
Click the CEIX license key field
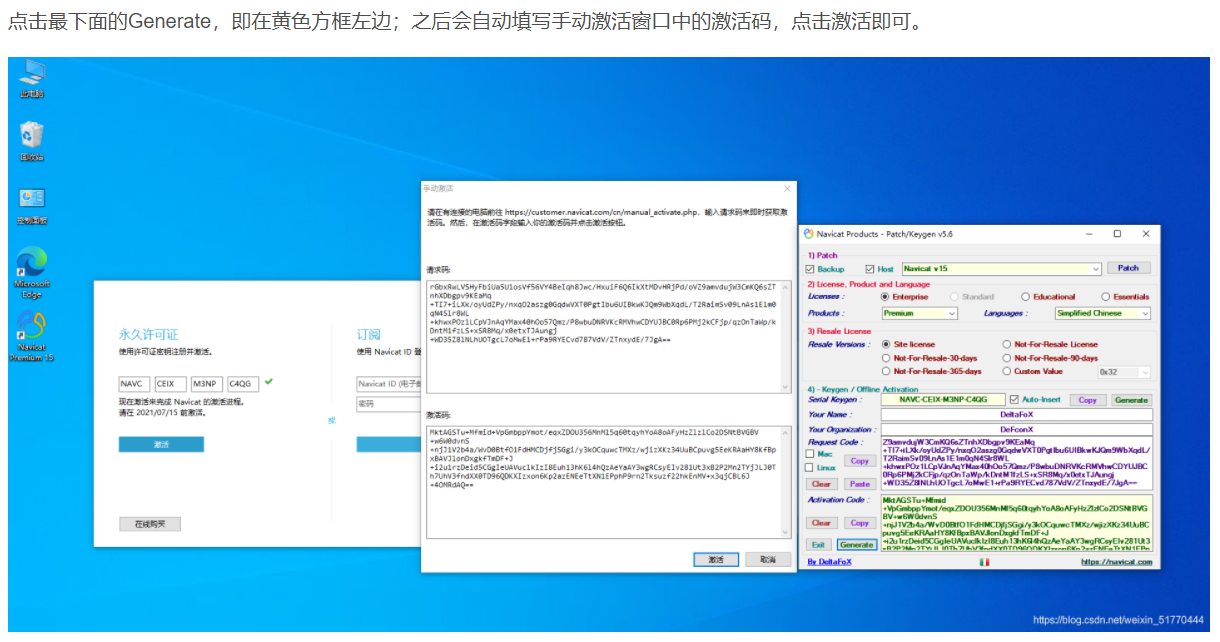170,384
